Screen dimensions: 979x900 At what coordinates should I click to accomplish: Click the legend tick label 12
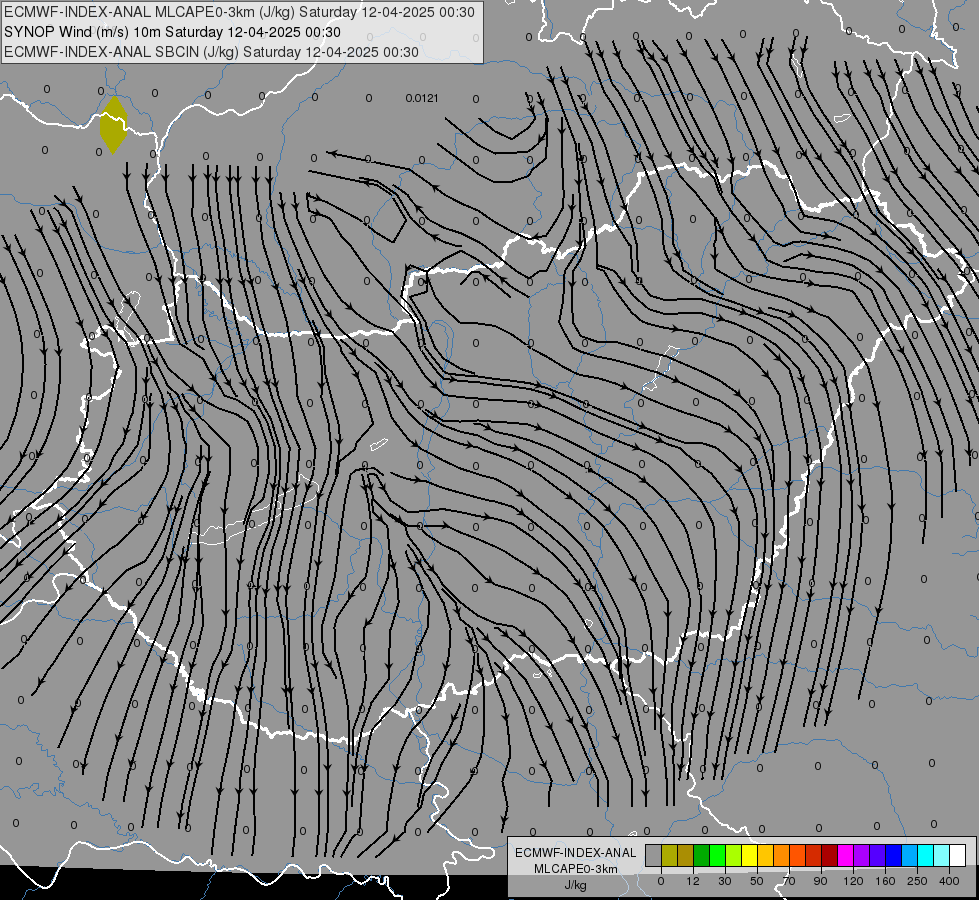click(693, 881)
